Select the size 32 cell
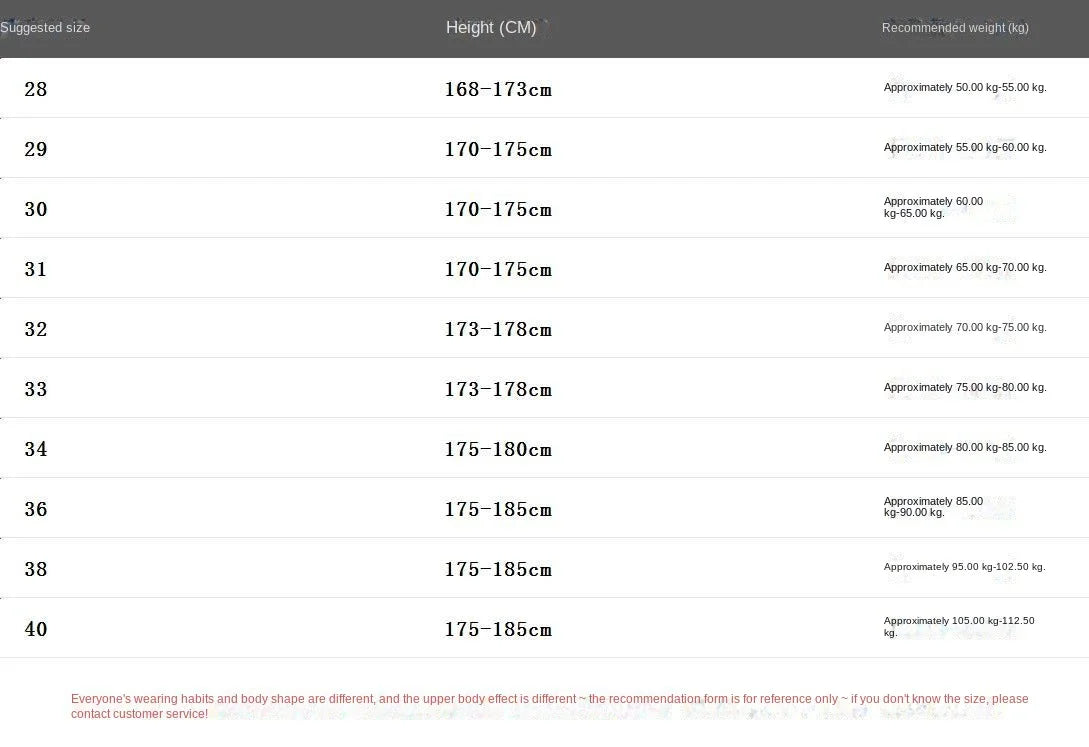 click(x=36, y=329)
